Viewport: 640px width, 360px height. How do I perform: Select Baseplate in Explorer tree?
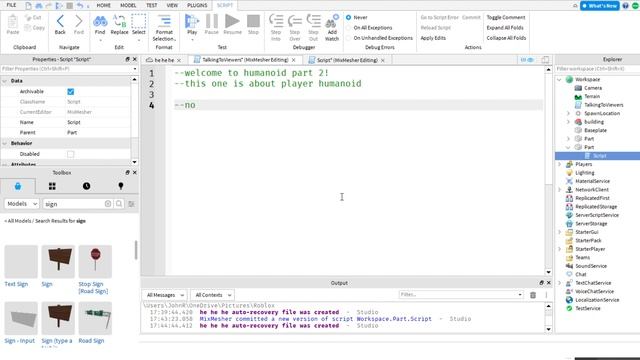(595, 130)
